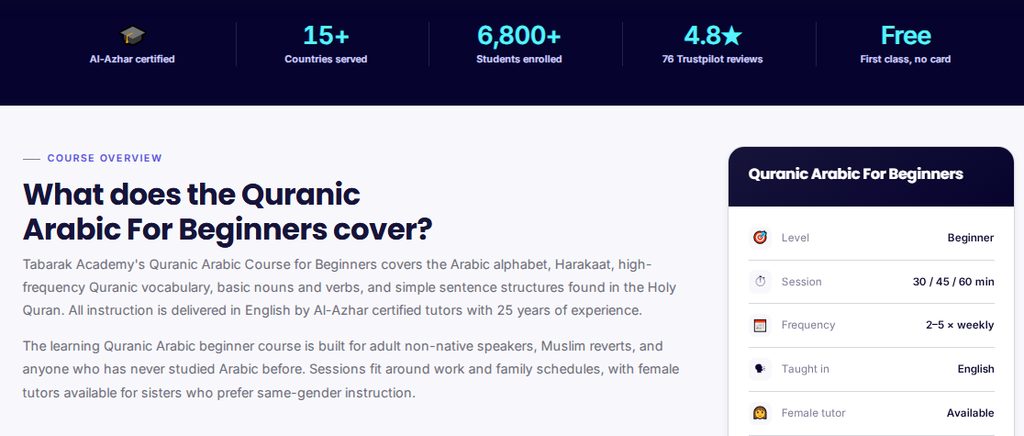Click the "Students enrolled" label
The width and height of the screenshot is (1024, 436).
click(x=519, y=59)
